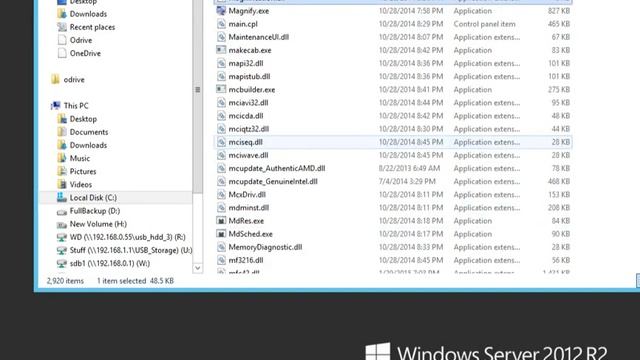
Task: Click the 827 KB size of Magnify.exe
Action: tap(559, 11)
